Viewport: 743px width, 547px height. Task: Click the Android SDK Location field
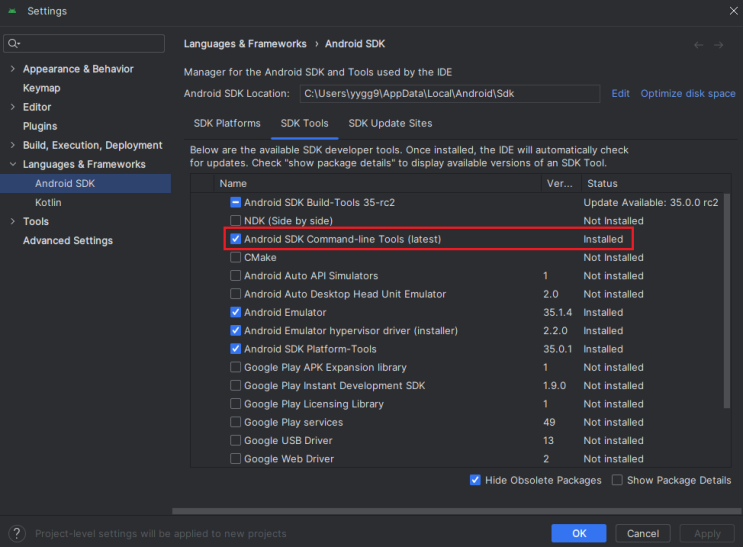point(450,93)
